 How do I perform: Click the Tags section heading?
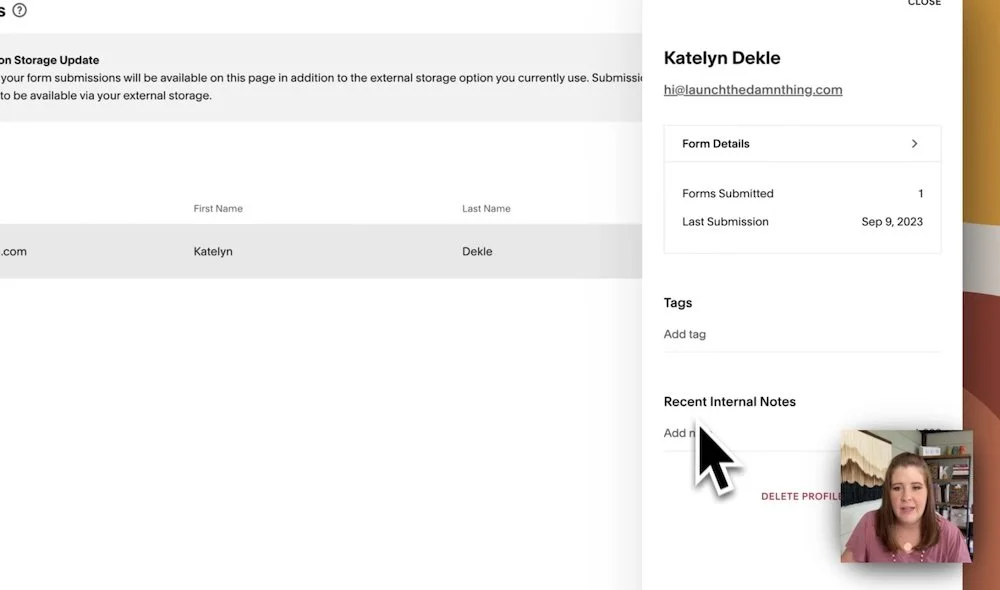tap(677, 303)
